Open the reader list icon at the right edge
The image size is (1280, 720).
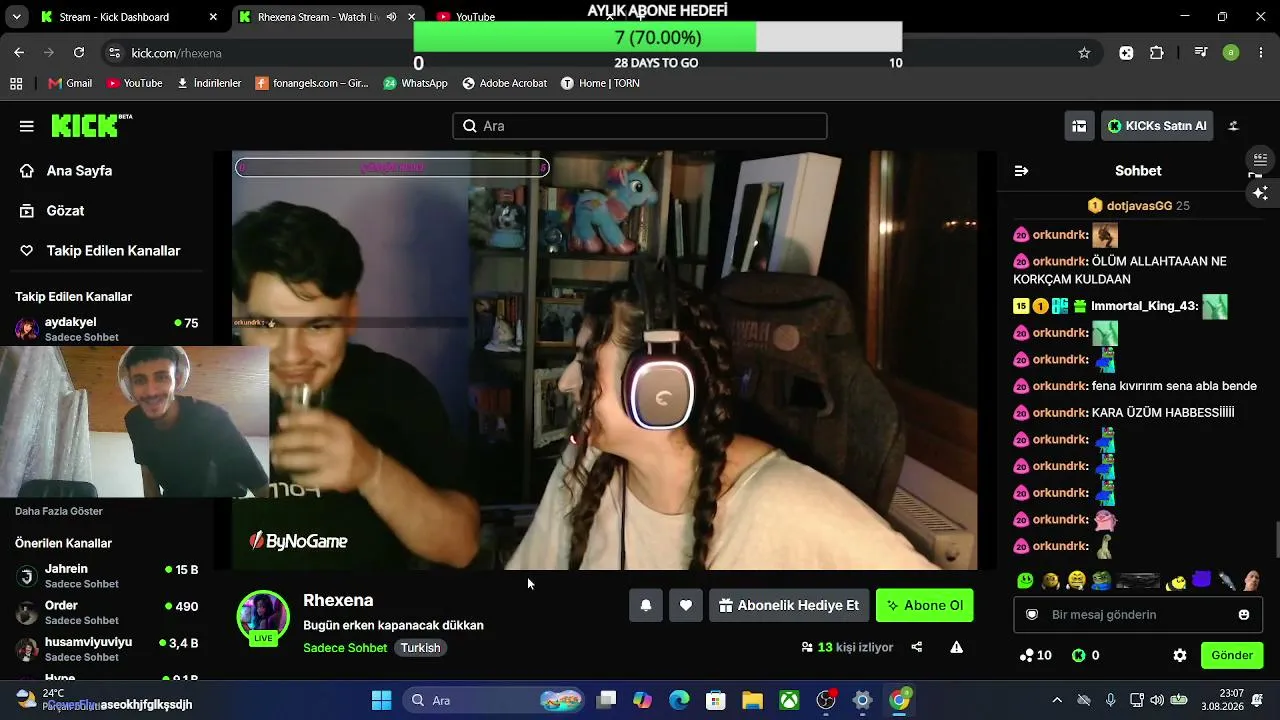(1260, 160)
